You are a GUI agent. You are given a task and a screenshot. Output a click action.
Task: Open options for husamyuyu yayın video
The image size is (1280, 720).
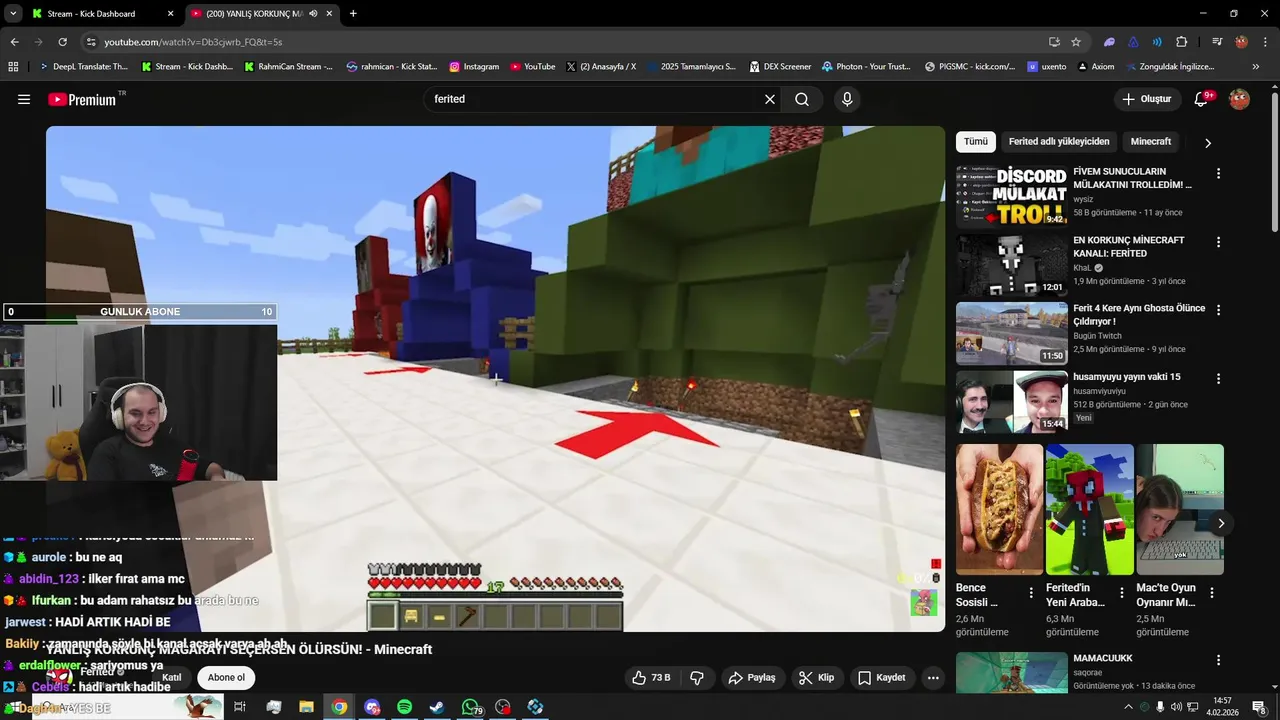point(1218,378)
